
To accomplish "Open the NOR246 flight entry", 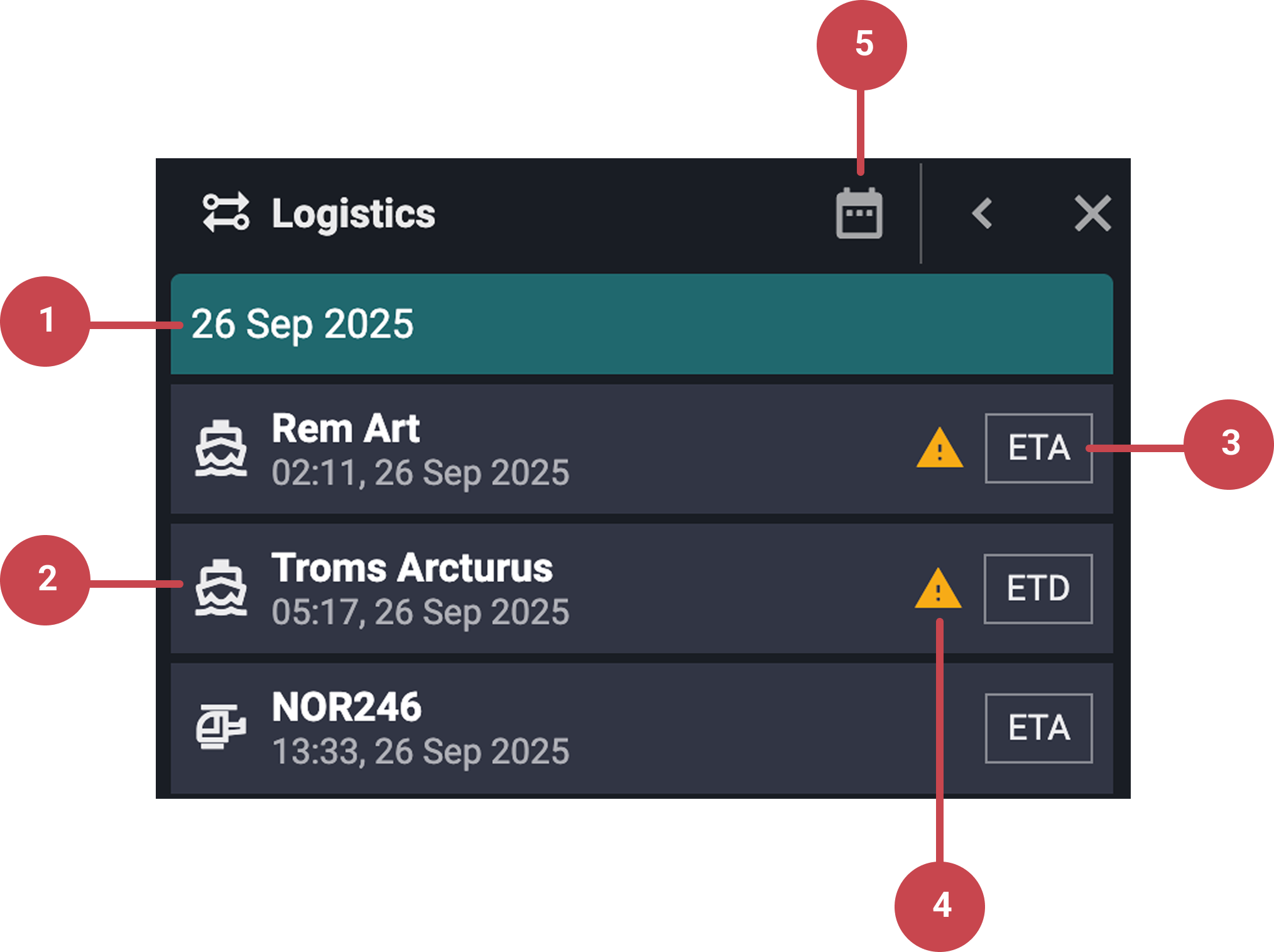I will (565, 725).
